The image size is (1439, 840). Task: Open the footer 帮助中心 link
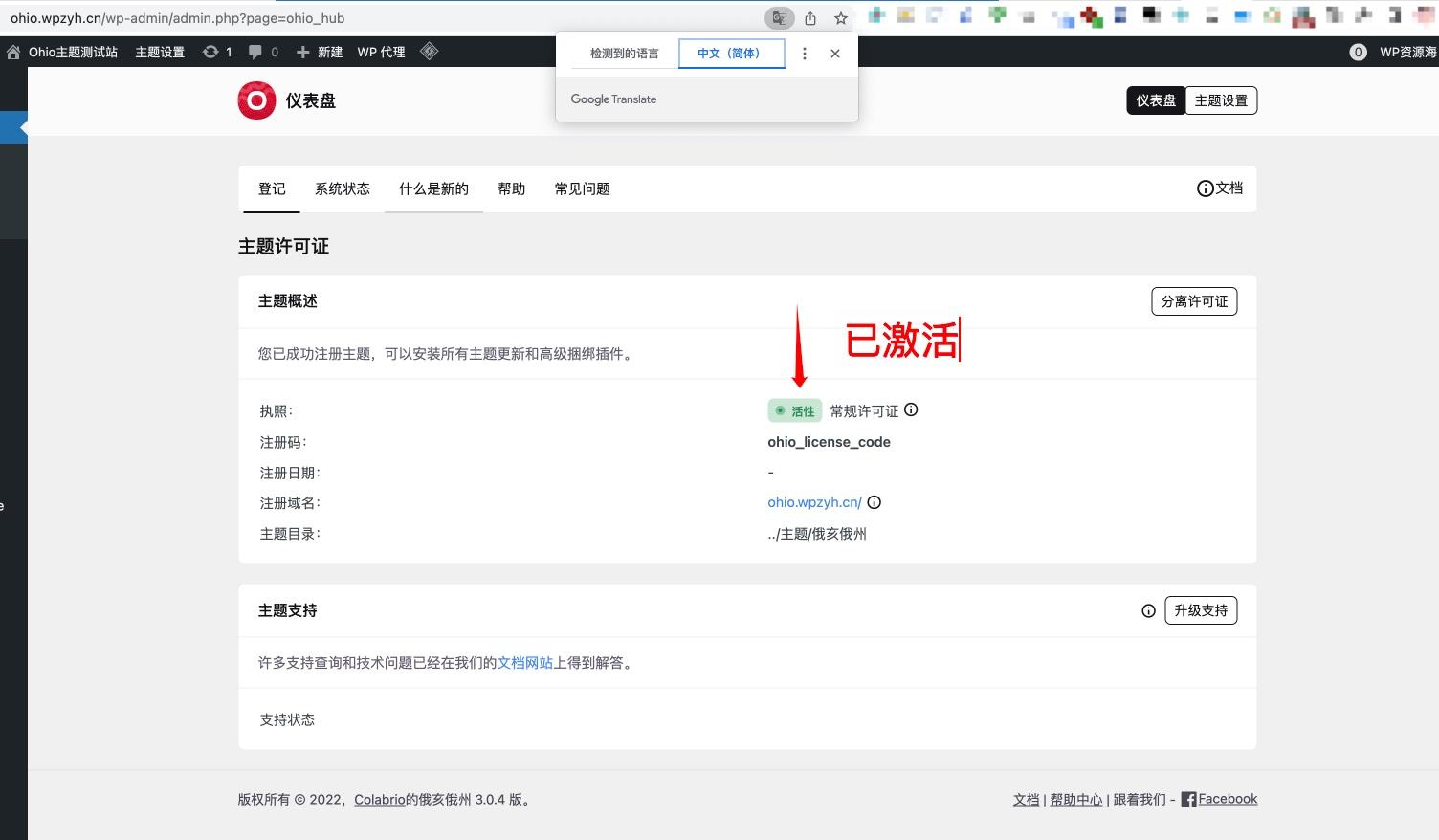pos(1076,800)
